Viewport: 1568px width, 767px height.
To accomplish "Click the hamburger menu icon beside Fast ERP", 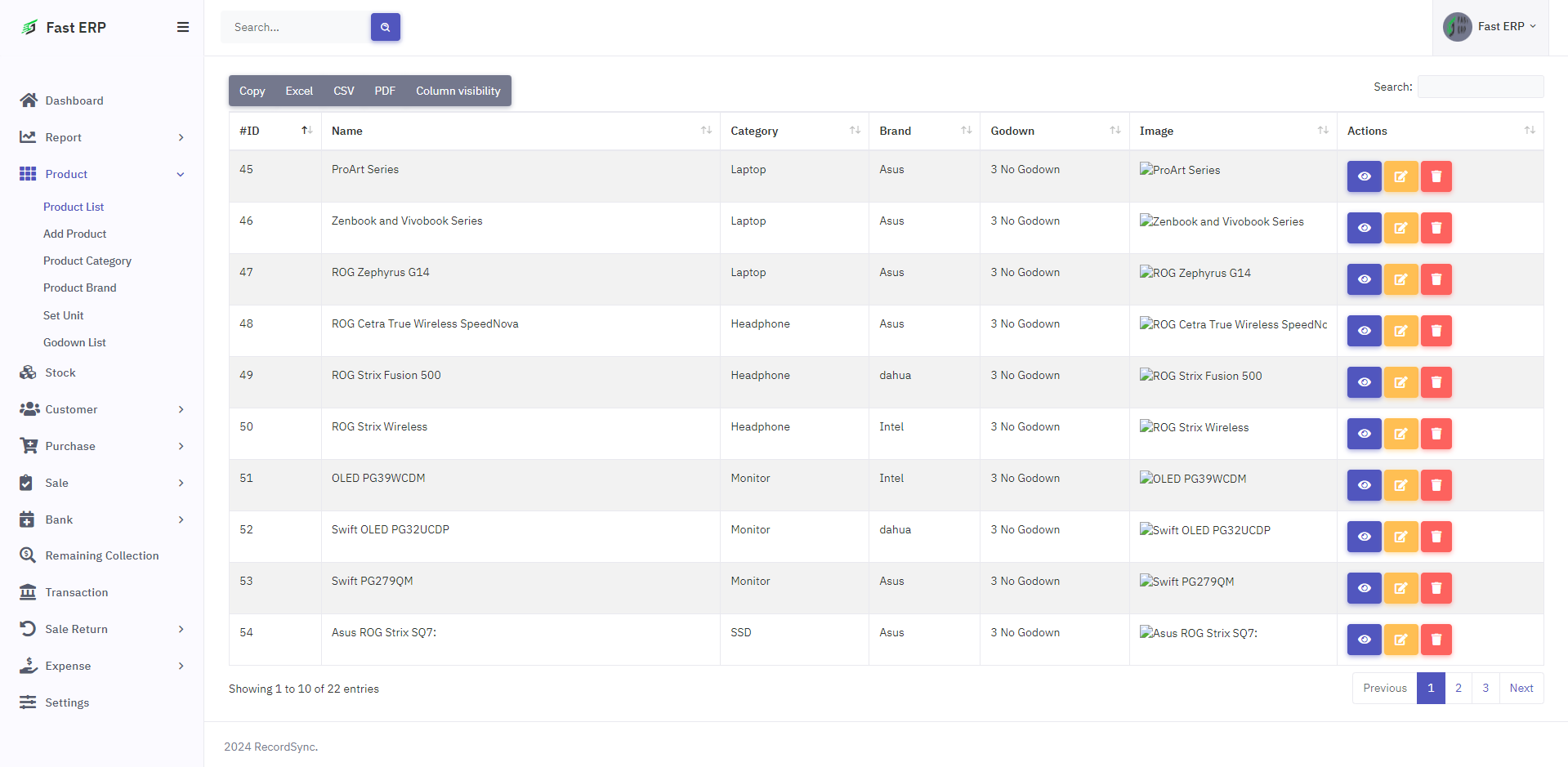I will pyautogui.click(x=183, y=27).
